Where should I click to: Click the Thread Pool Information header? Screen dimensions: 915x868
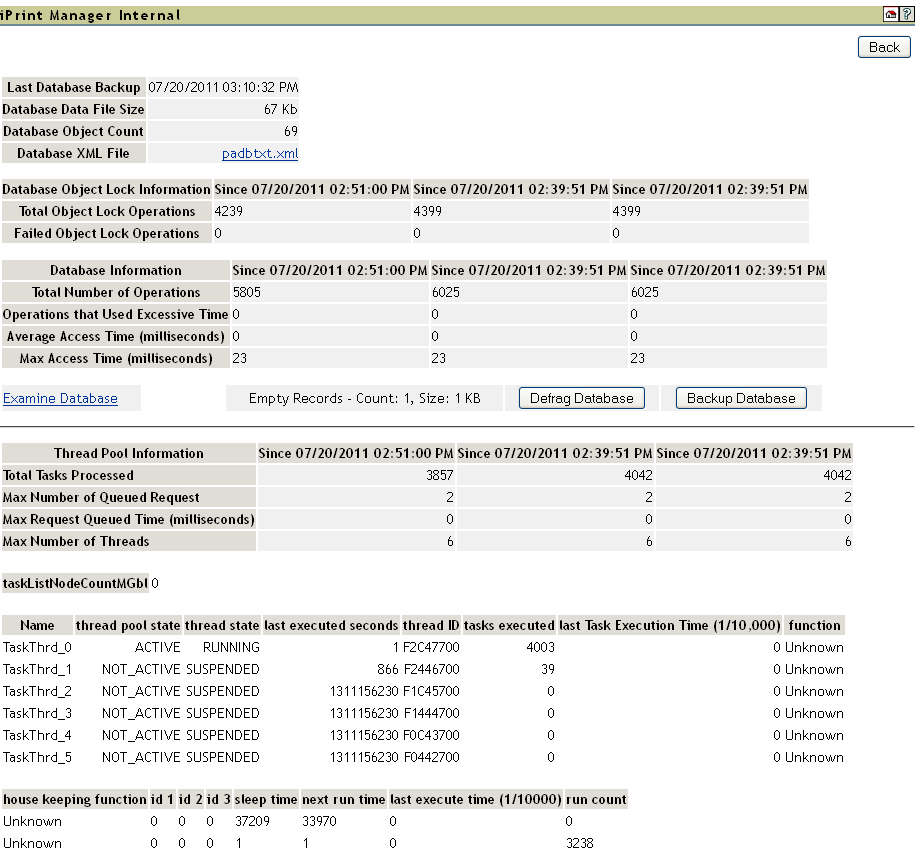click(x=128, y=453)
